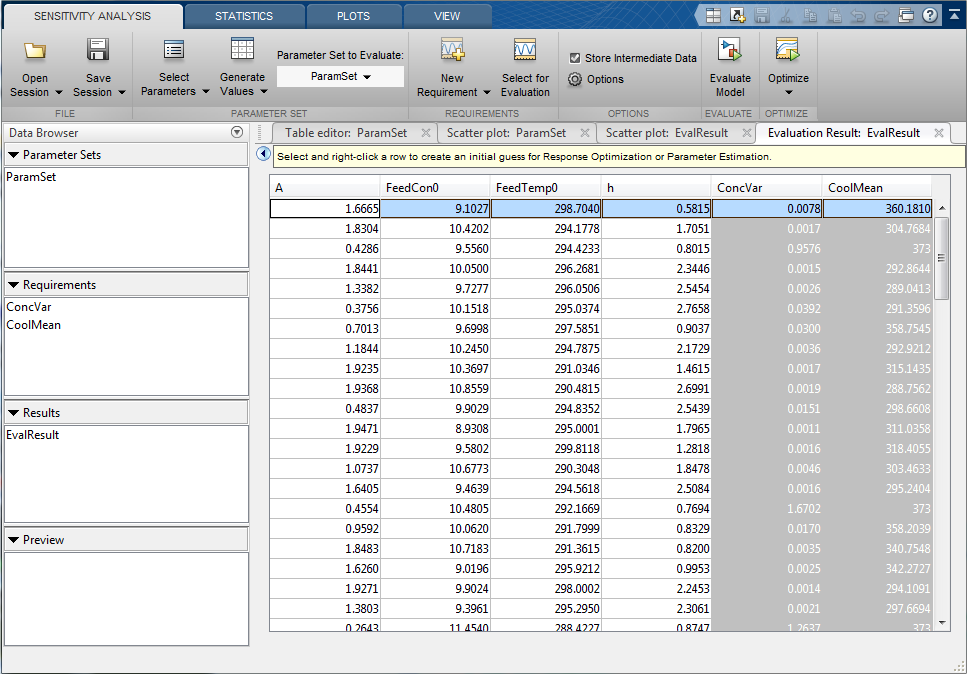Open the Options button
The width and height of the screenshot is (967, 674).
(596, 79)
